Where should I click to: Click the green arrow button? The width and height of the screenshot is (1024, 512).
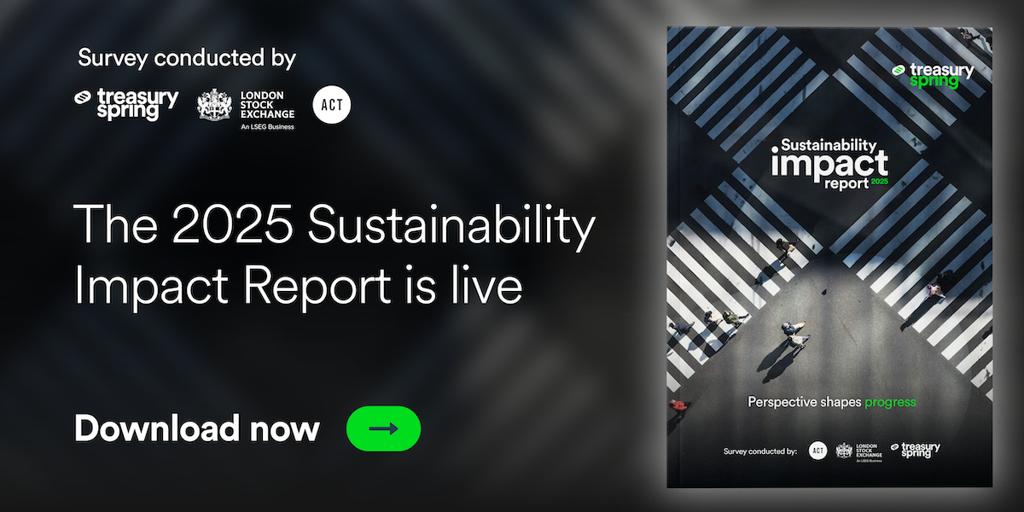383,428
